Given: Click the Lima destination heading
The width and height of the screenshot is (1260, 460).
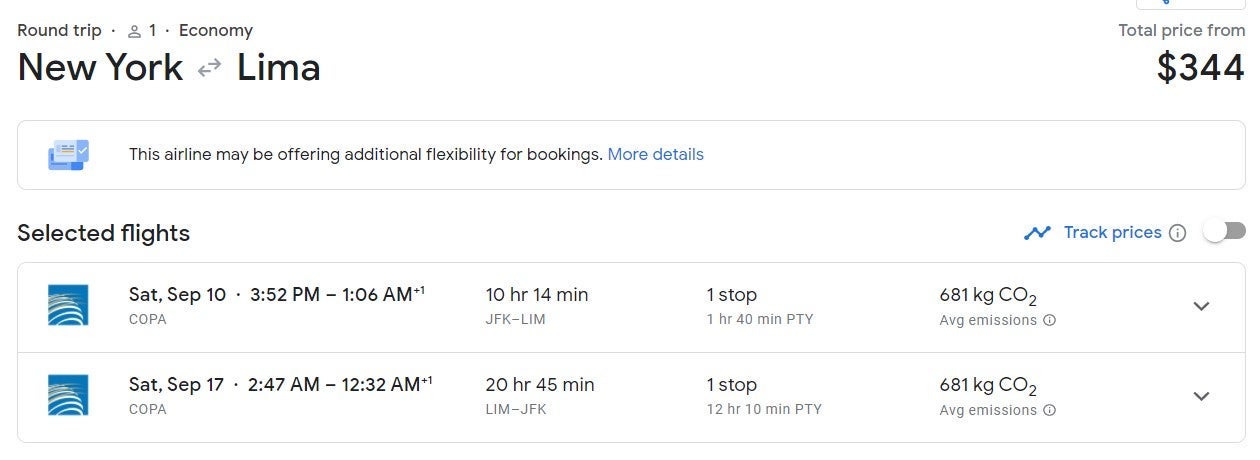Looking at the screenshot, I should (278, 68).
